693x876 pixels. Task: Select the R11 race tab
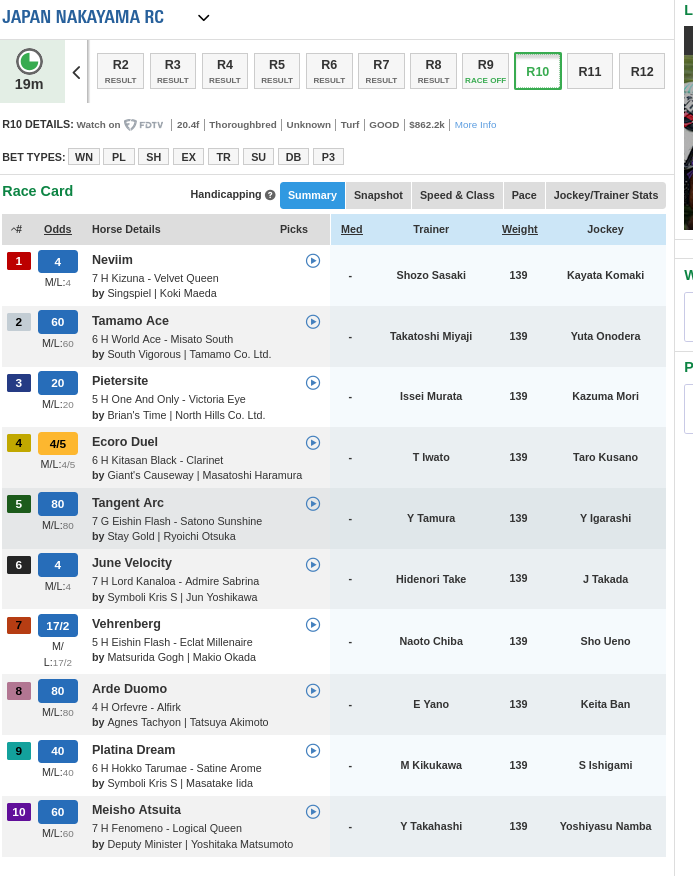tap(590, 71)
